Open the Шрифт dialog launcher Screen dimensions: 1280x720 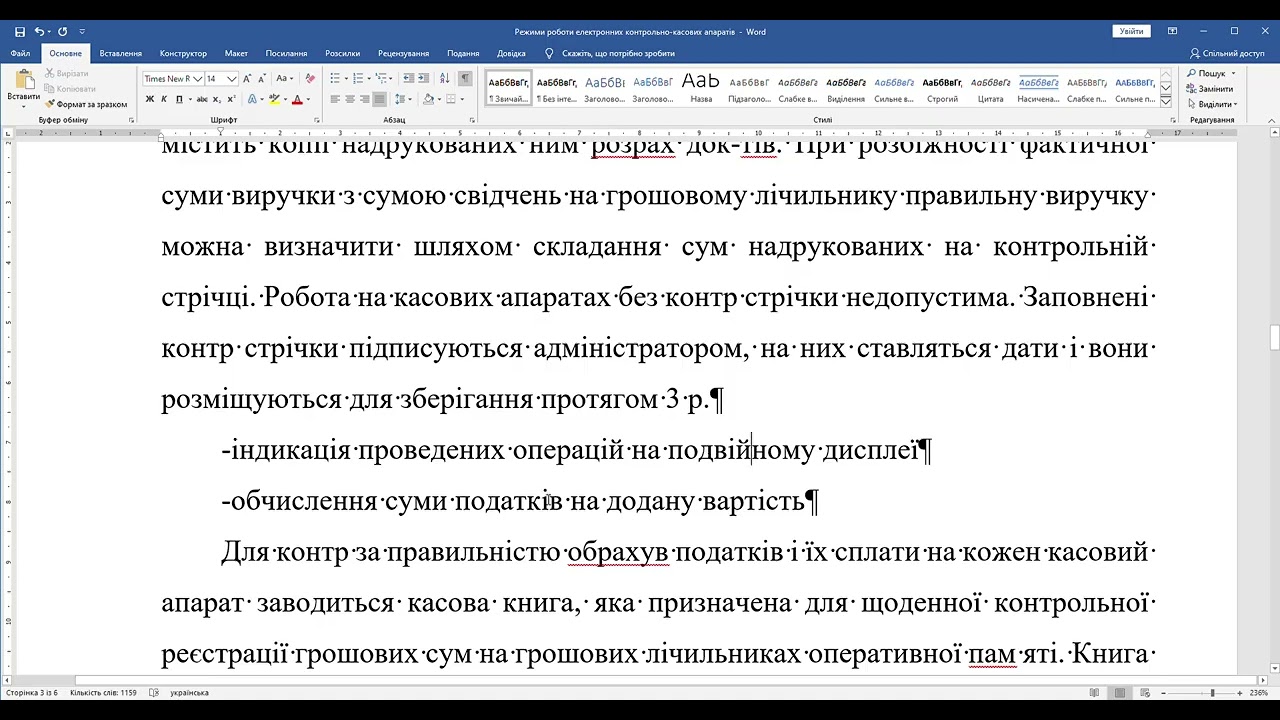coord(315,120)
